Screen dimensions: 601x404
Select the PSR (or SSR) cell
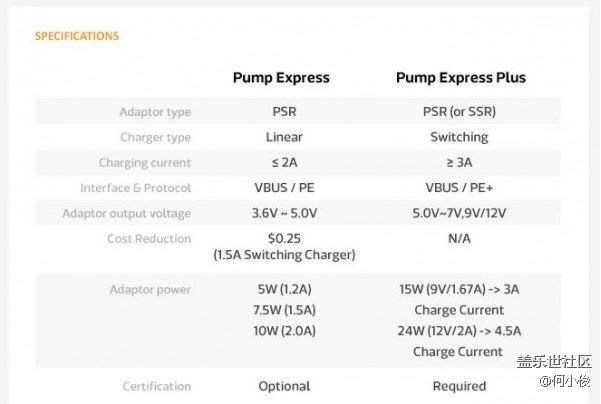[459, 112]
